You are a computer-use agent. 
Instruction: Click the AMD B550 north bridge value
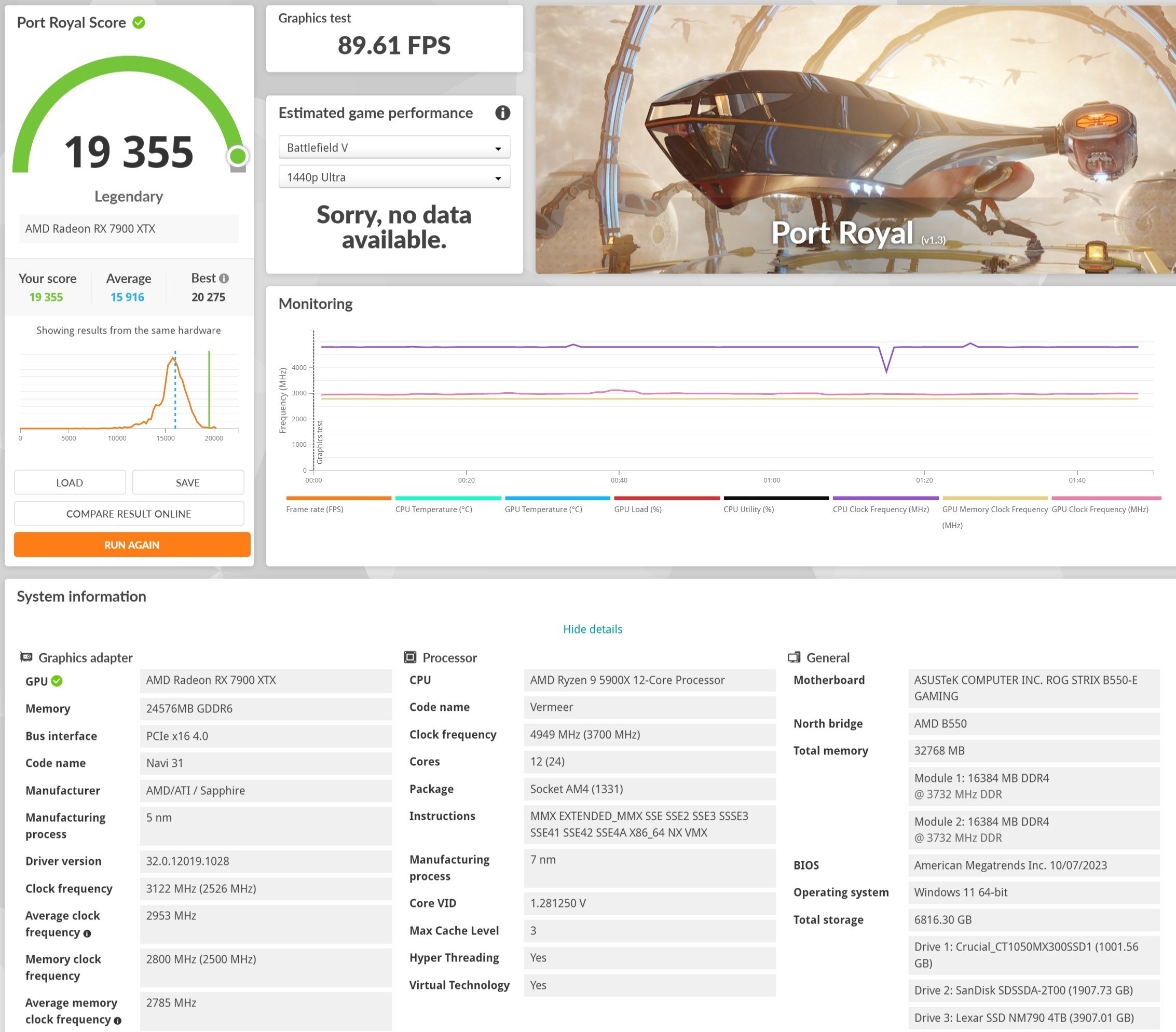(x=1034, y=724)
